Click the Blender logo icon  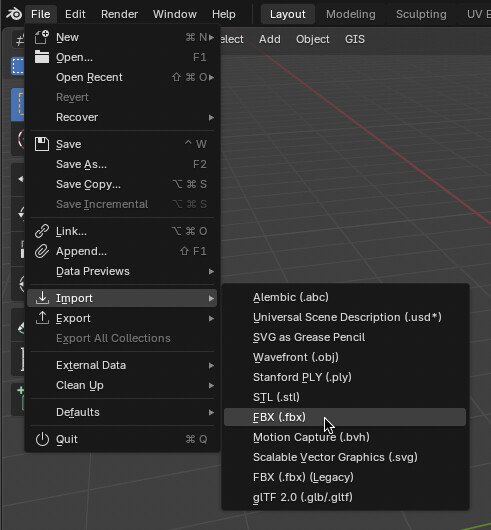14,14
